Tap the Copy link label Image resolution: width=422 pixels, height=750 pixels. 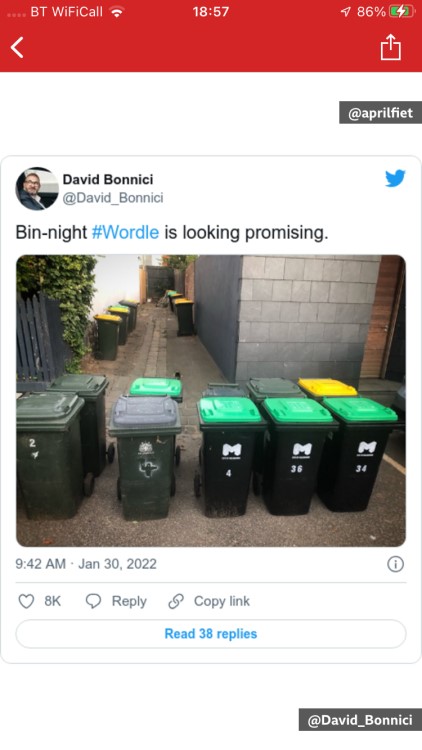coord(222,601)
